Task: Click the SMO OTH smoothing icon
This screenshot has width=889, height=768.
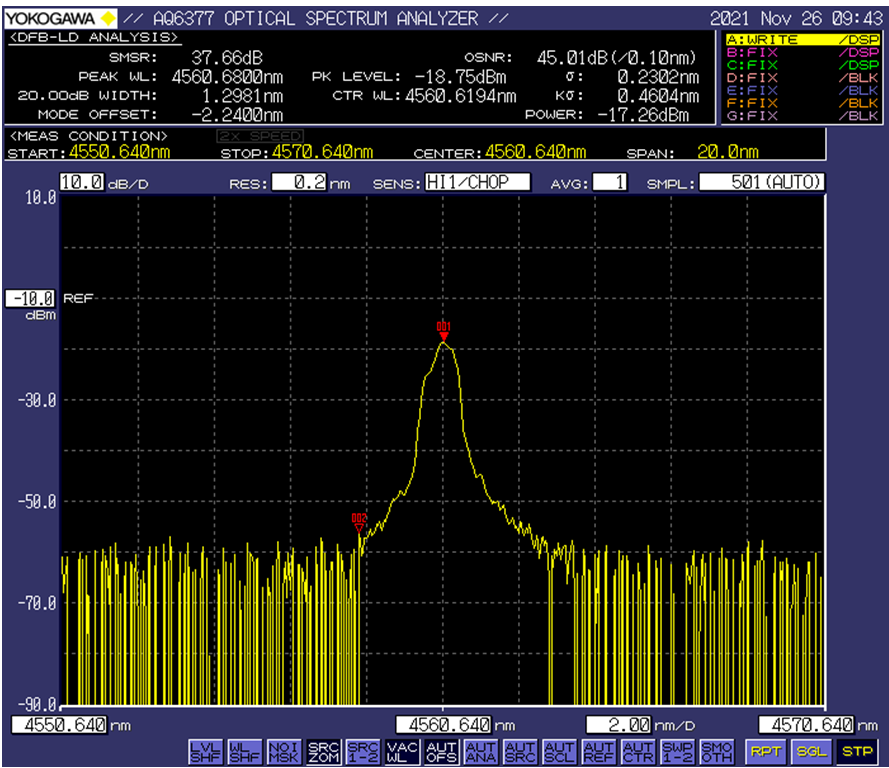Action: (716, 751)
